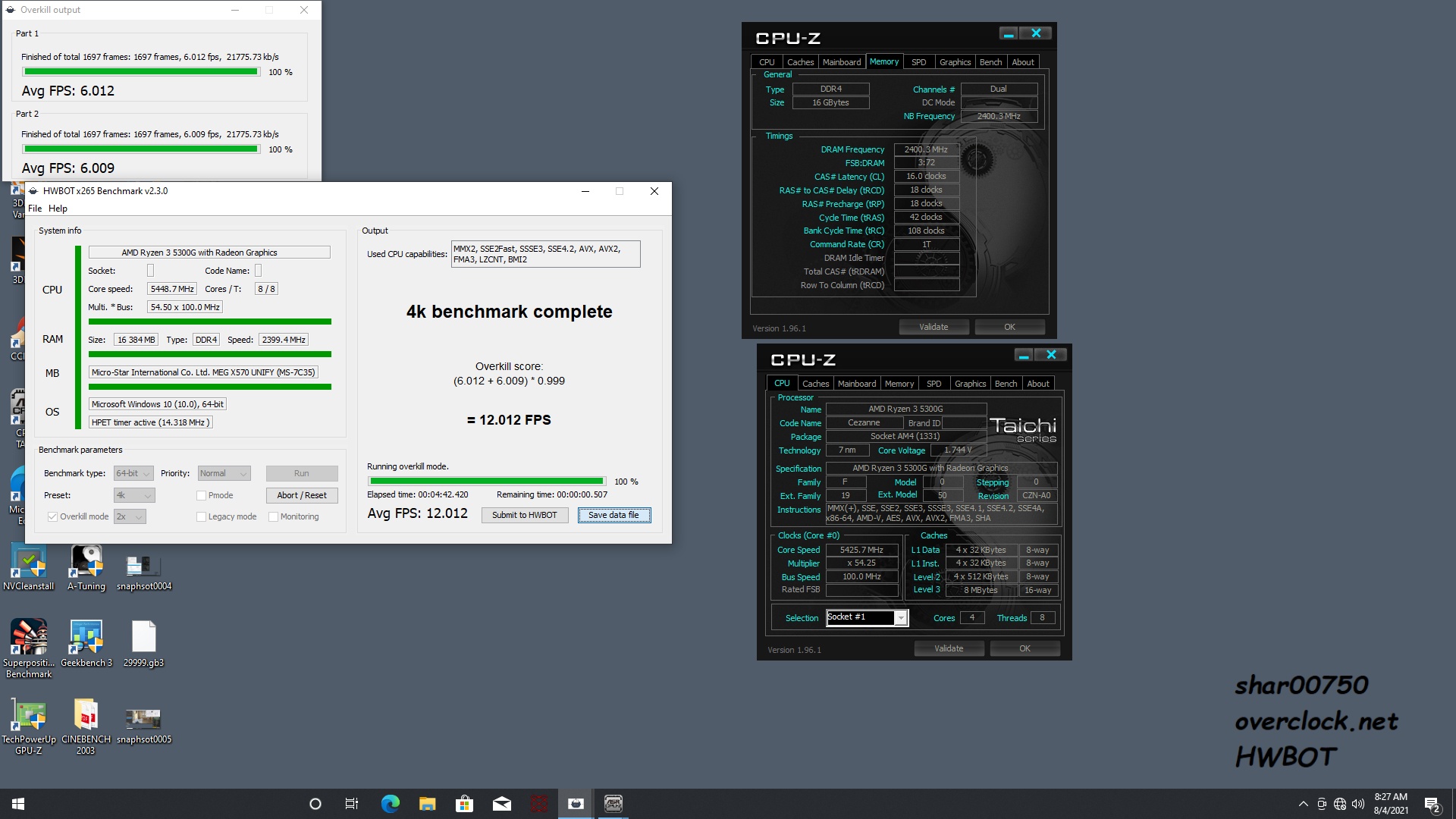The width and height of the screenshot is (1456, 819).
Task: Open the Preset 4k dropdown
Action: click(x=134, y=495)
